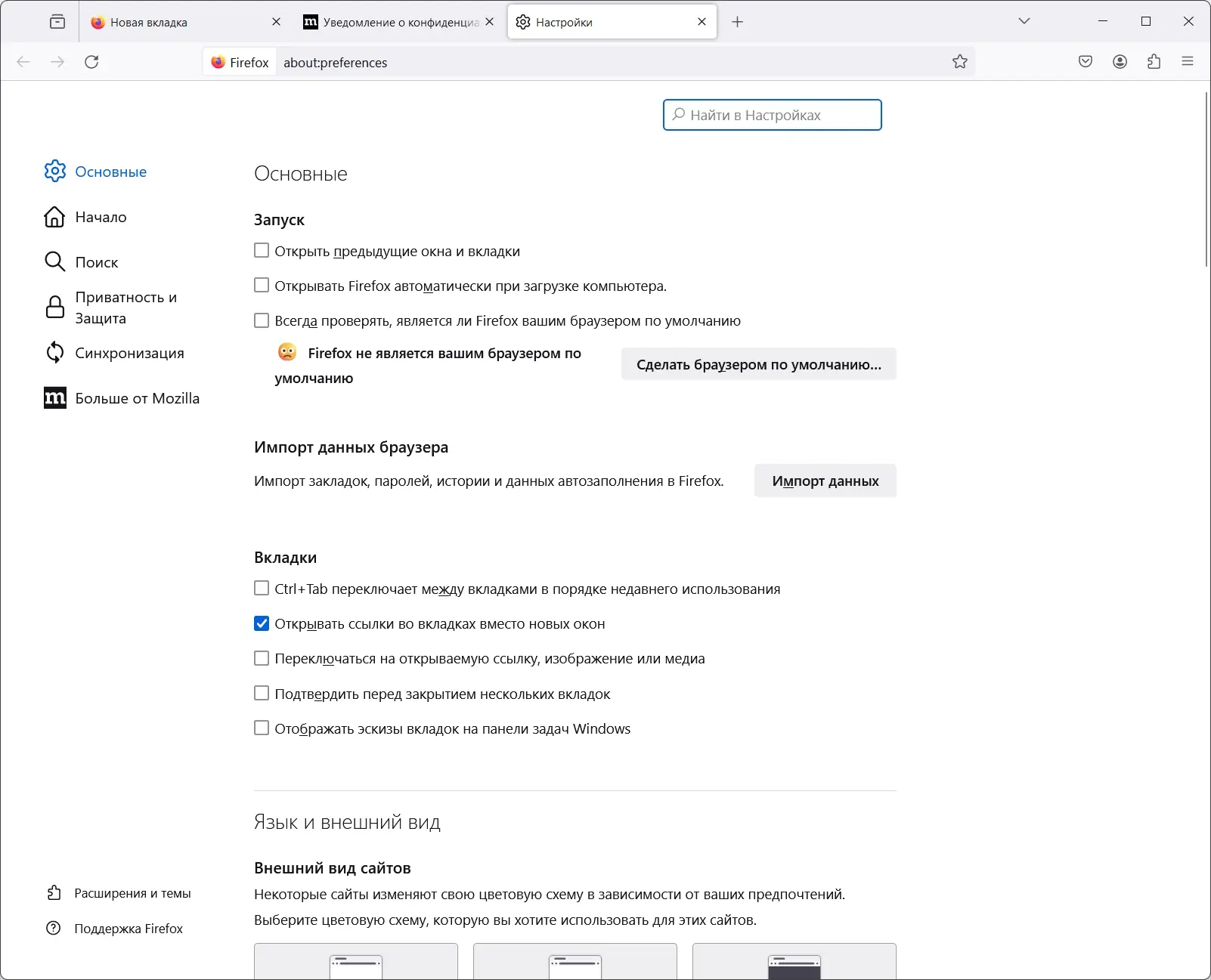Go back to the previous page
Screen dimensions: 1211x980
[23, 62]
